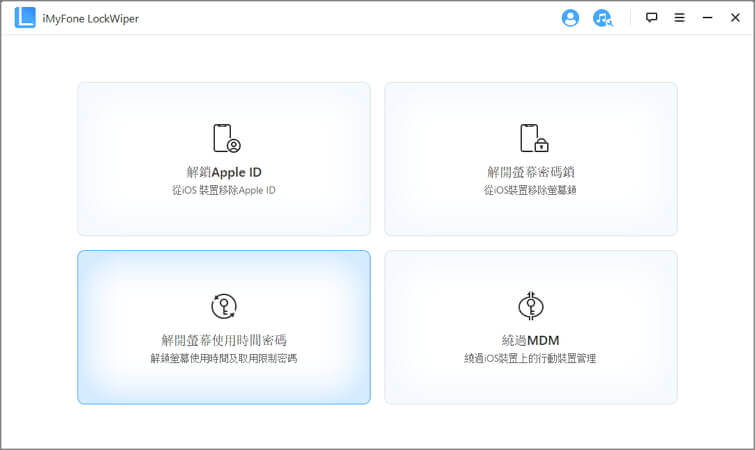This screenshot has height=450, width=755.
Task: Close the LockWiper window
Action: click(x=734, y=18)
